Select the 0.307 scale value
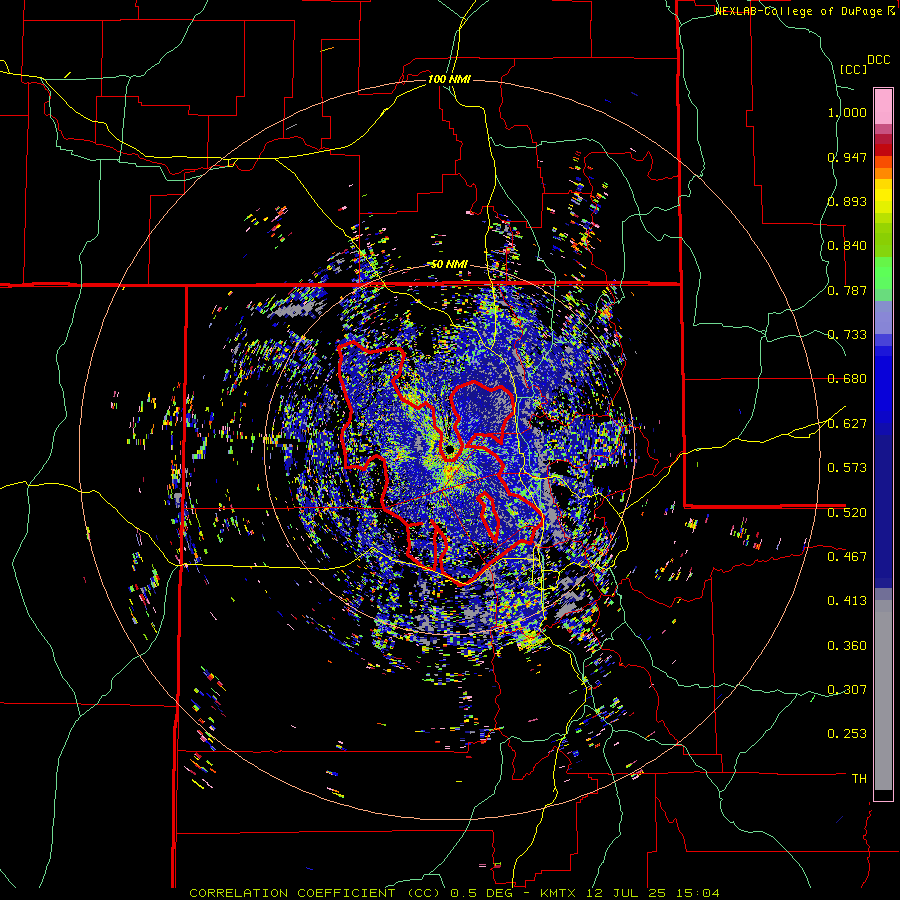This screenshot has width=900, height=900. click(x=847, y=689)
